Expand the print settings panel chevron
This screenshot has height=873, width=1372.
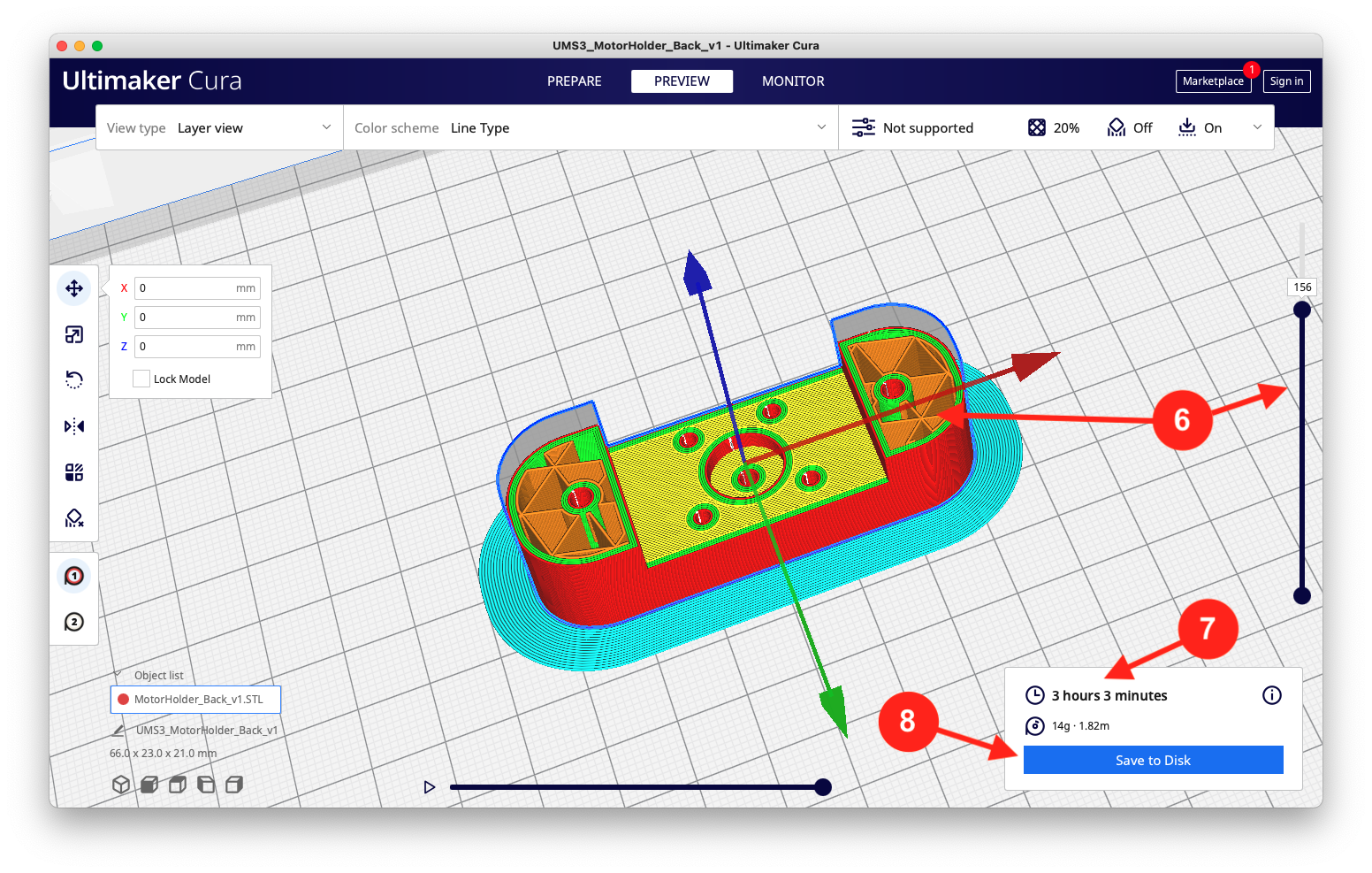1257,127
